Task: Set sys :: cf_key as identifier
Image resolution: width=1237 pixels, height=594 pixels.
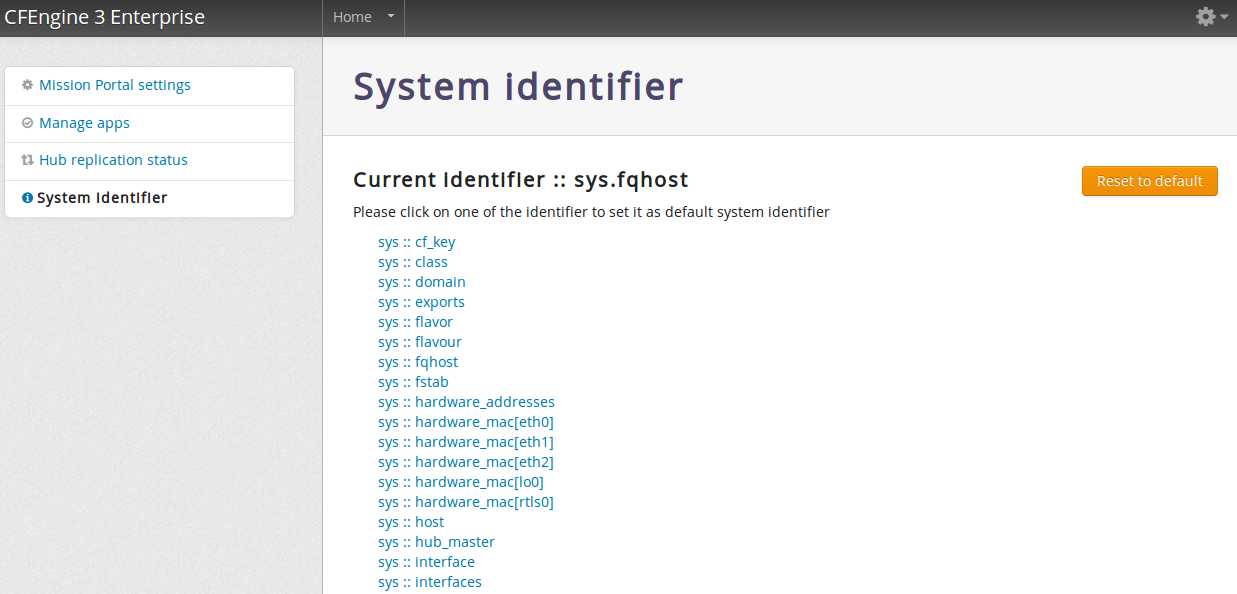Action: pyautogui.click(x=416, y=242)
